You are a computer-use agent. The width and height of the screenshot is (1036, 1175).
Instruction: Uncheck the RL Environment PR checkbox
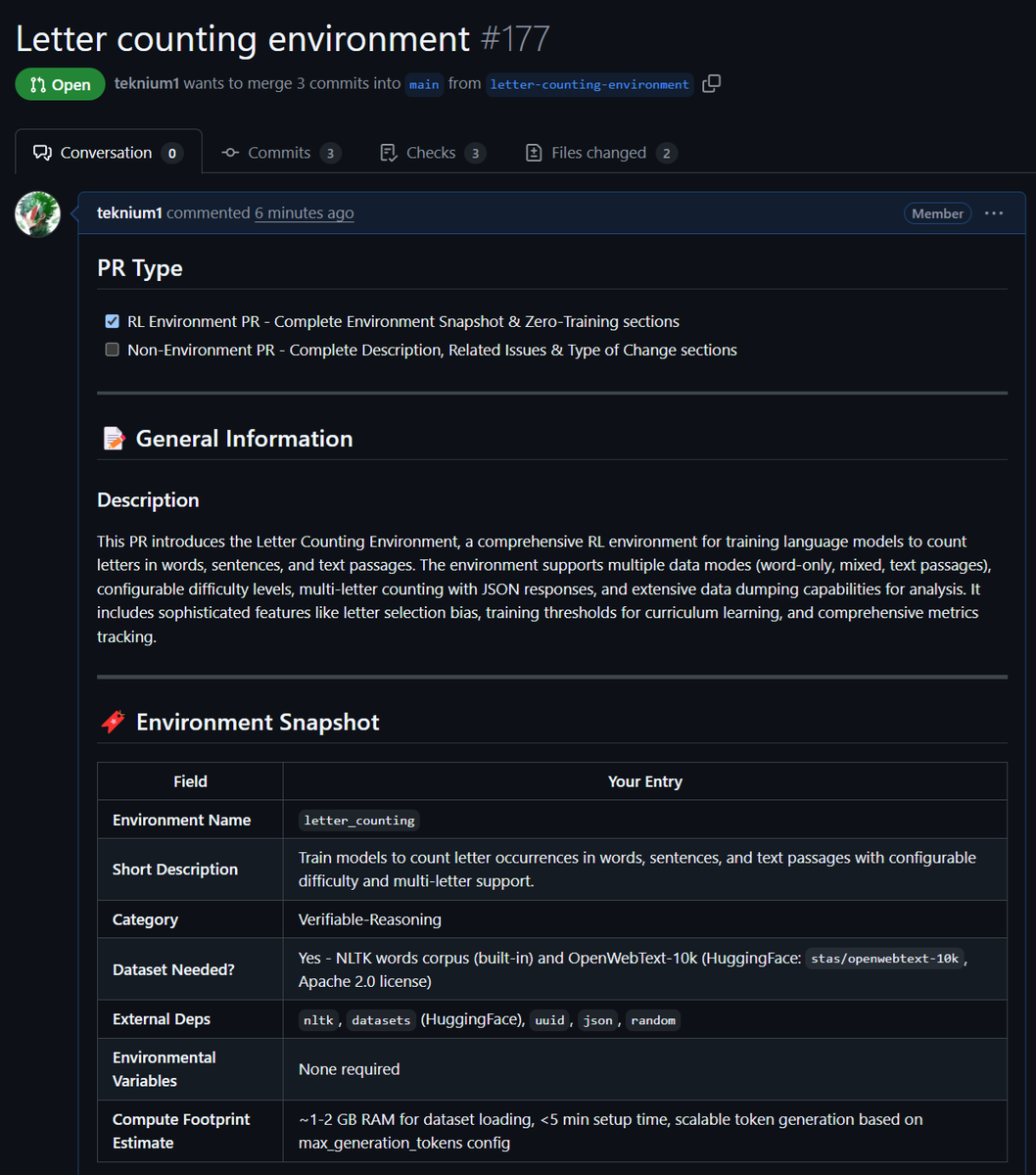pos(112,321)
